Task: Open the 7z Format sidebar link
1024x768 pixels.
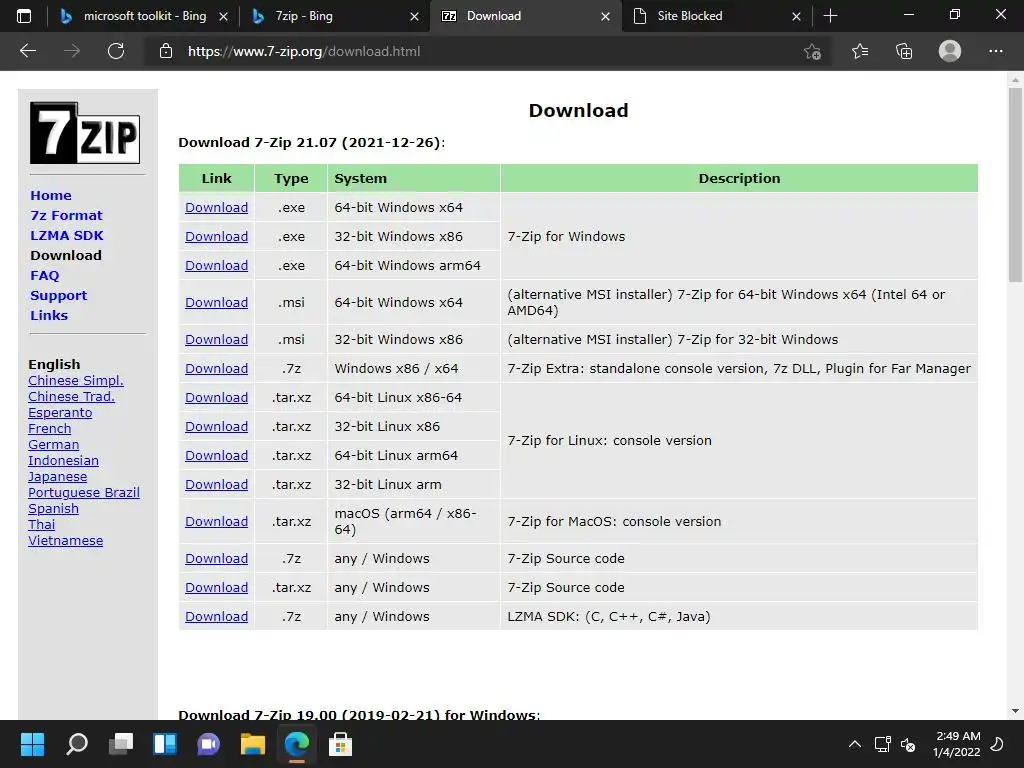Action: click(x=66, y=216)
